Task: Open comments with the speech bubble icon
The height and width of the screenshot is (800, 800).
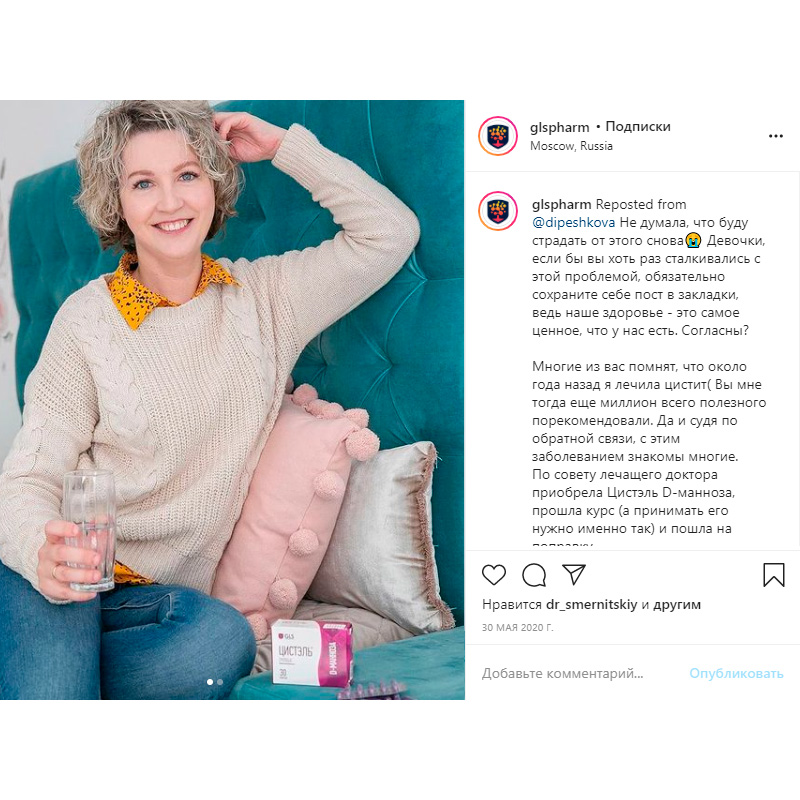Action: [x=534, y=575]
